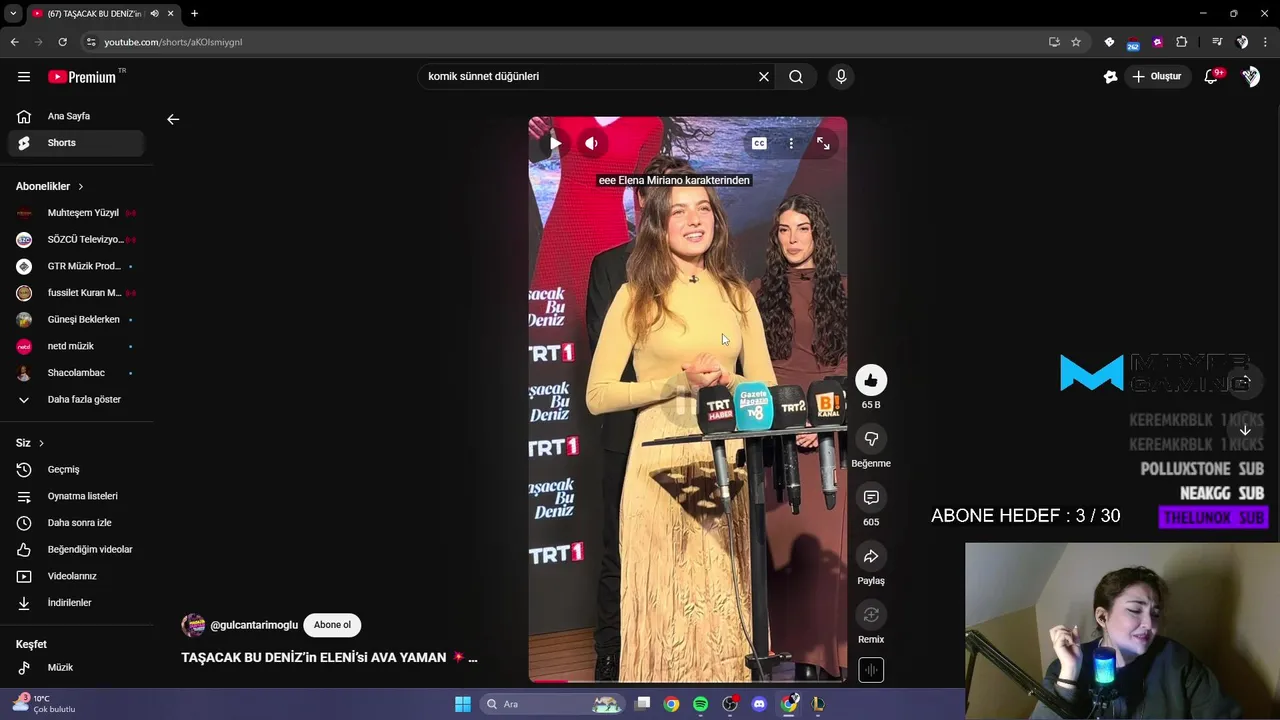Expand the video title ellipsis
Viewport: 1280px width, 720px height.
click(473, 658)
